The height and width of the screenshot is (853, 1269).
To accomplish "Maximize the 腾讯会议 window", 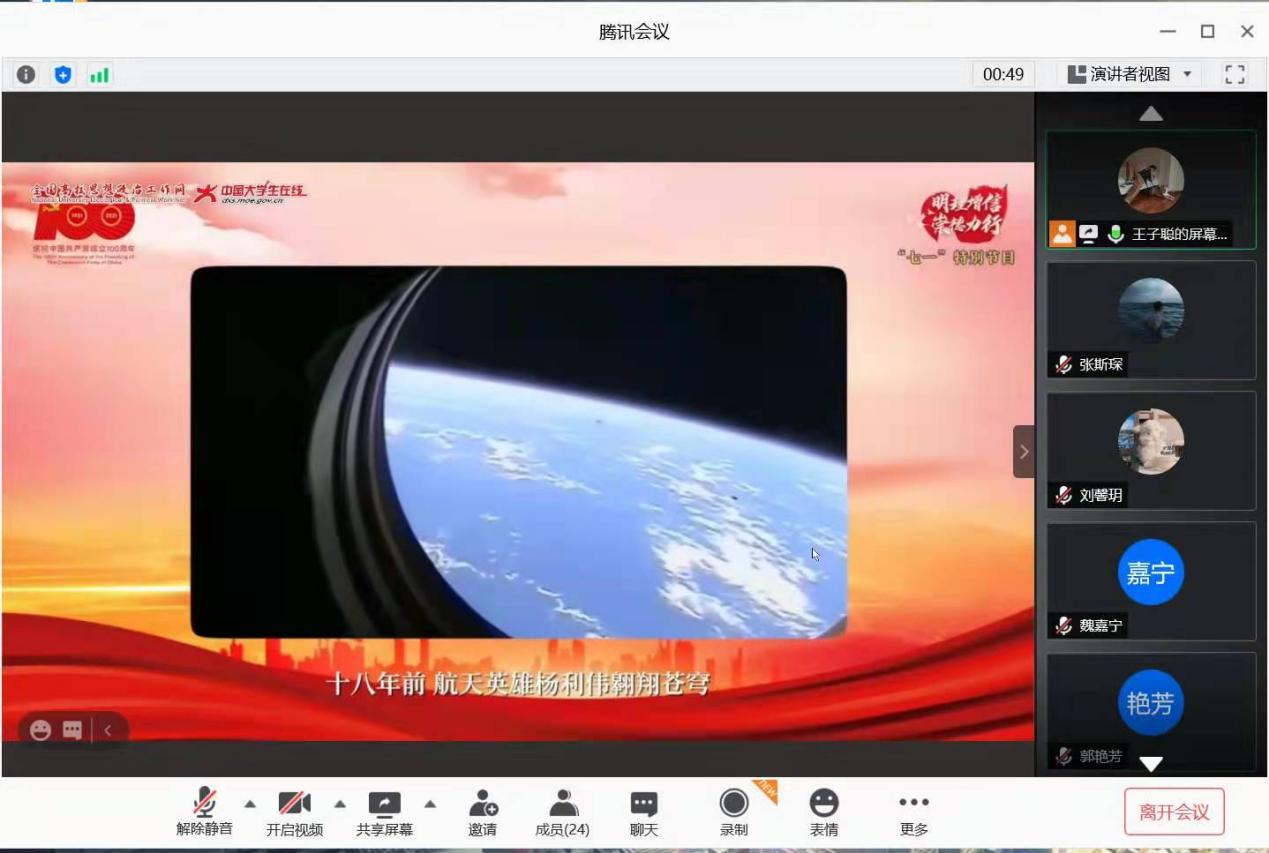I will 1208,32.
